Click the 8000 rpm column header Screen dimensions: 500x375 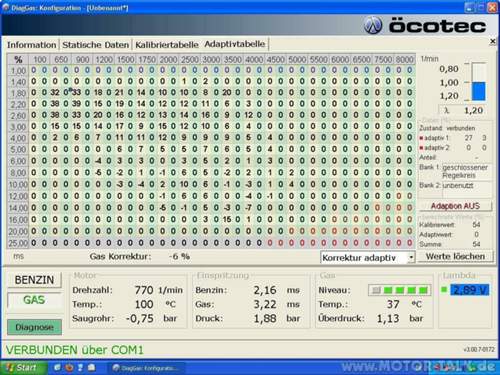[x=404, y=60]
